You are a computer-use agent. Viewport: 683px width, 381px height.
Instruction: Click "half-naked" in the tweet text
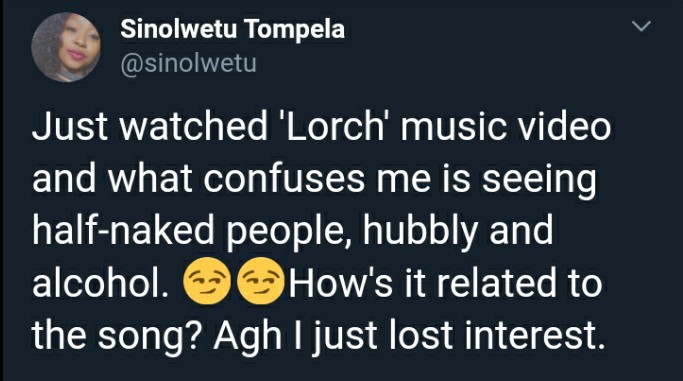123,230
